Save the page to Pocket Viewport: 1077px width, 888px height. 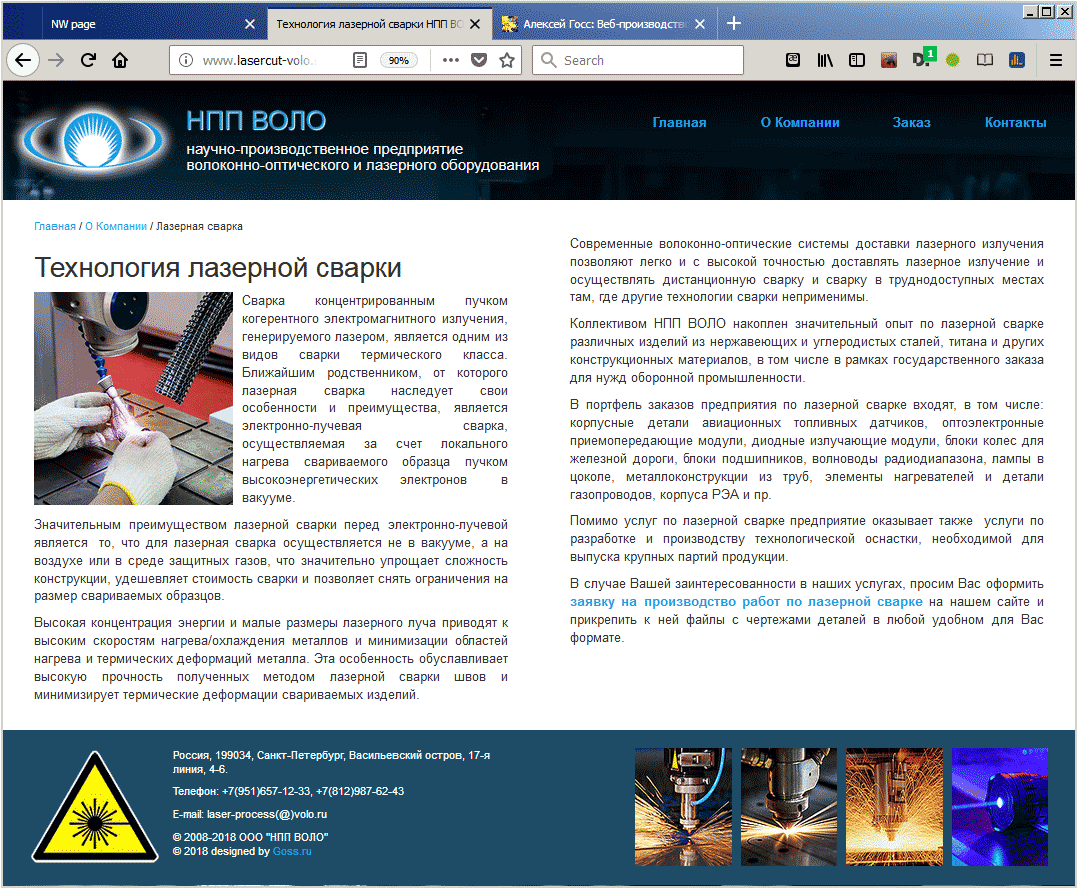(x=479, y=60)
